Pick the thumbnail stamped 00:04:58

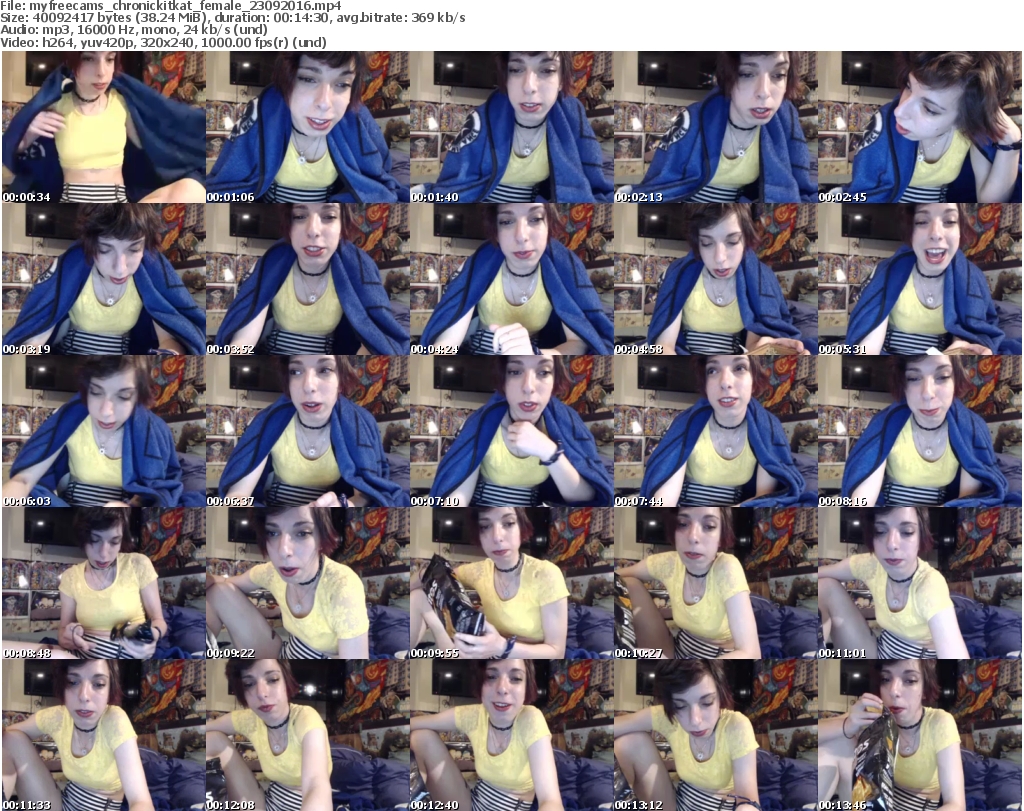tap(716, 279)
